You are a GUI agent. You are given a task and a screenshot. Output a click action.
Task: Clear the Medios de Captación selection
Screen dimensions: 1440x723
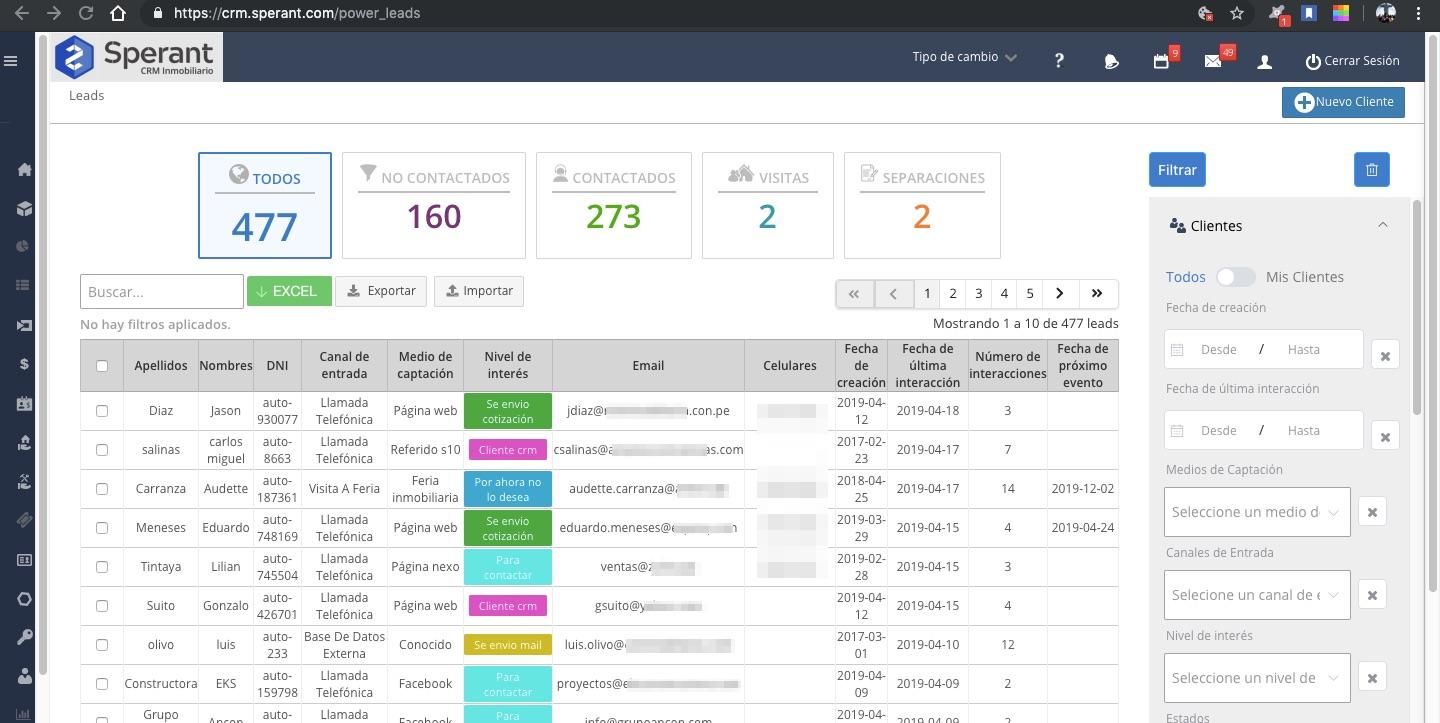tap(1372, 512)
